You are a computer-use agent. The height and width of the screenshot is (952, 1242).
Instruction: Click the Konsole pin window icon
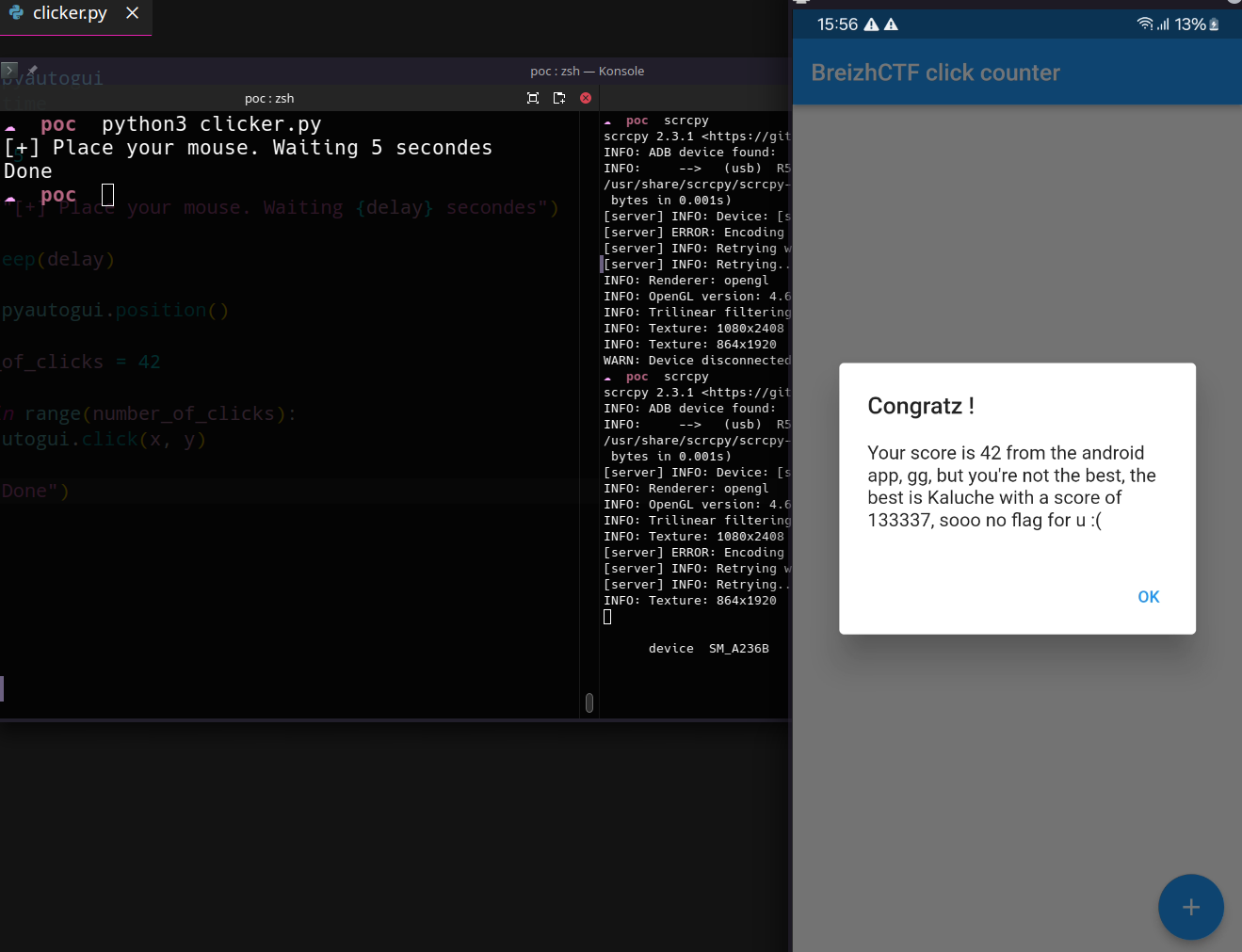pyautogui.click(x=32, y=71)
